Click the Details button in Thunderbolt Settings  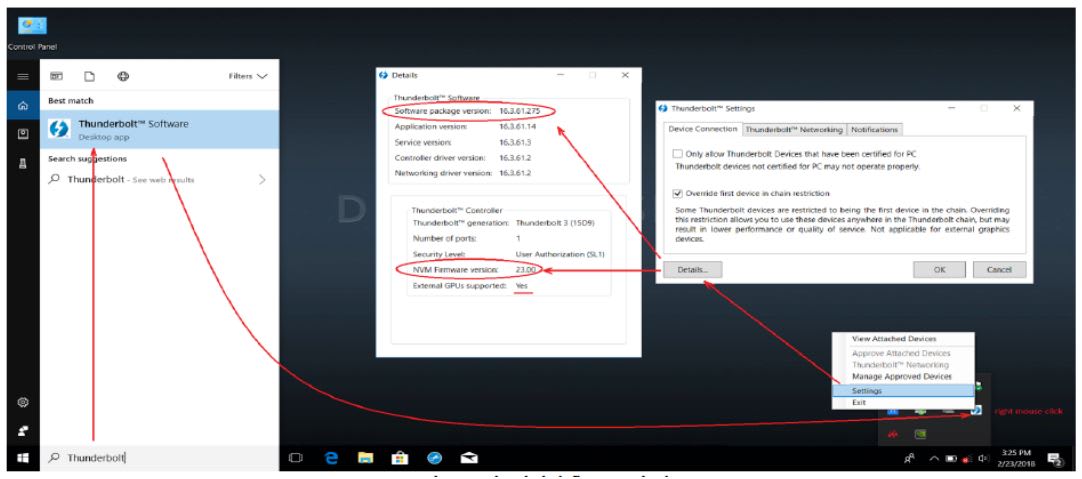pyautogui.click(x=693, y=269)
